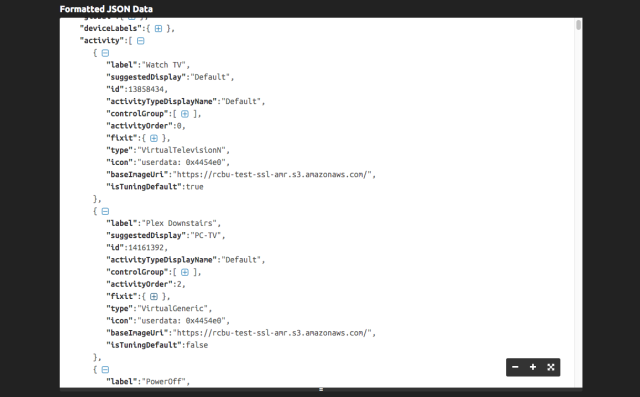The width and height of the screenshot is (640, 397).
Task: Expand fixit object under Plex Downstairs
Action: (x=154, y=297)
